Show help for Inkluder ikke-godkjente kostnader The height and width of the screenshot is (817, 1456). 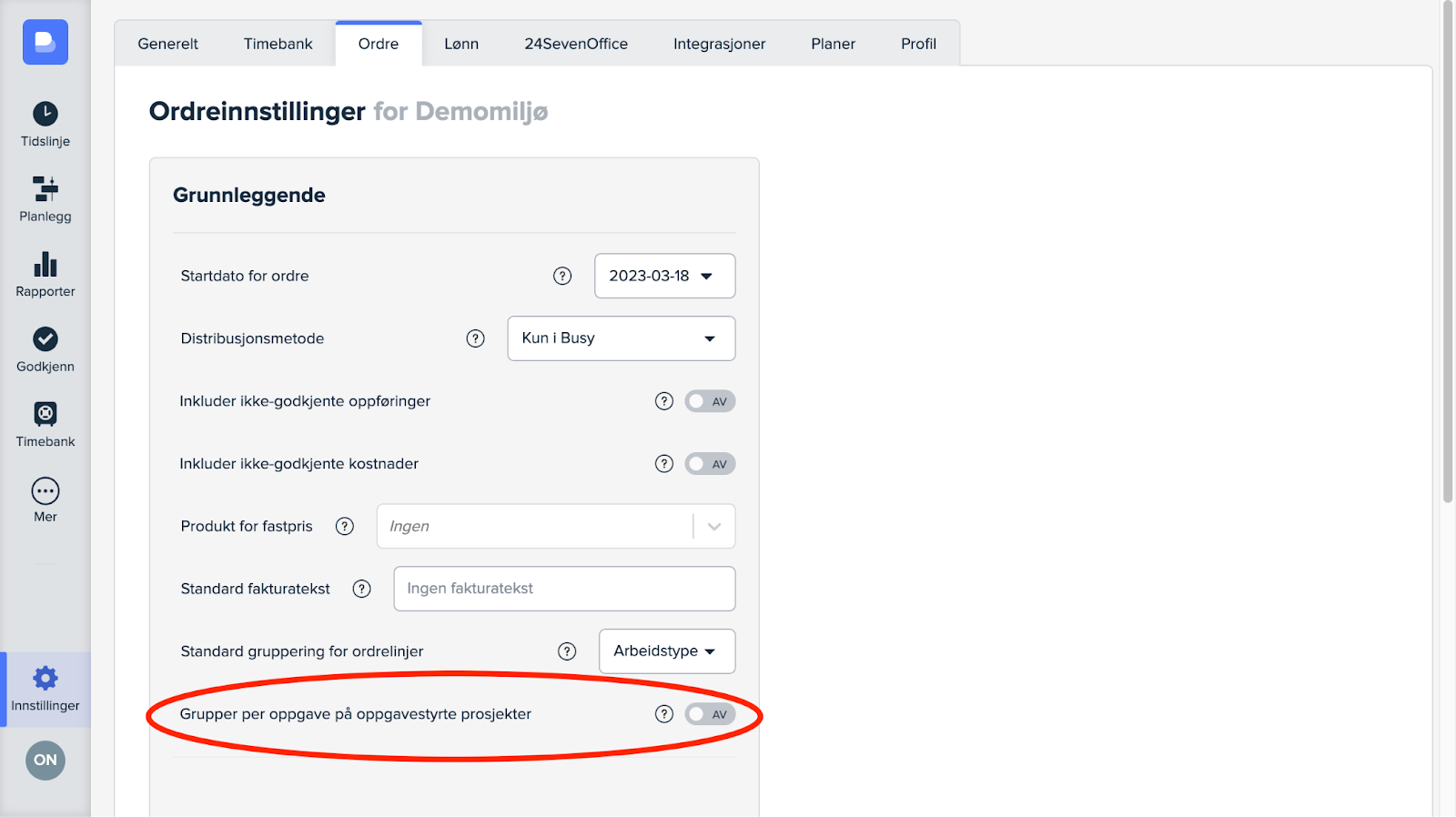(664, 464)
